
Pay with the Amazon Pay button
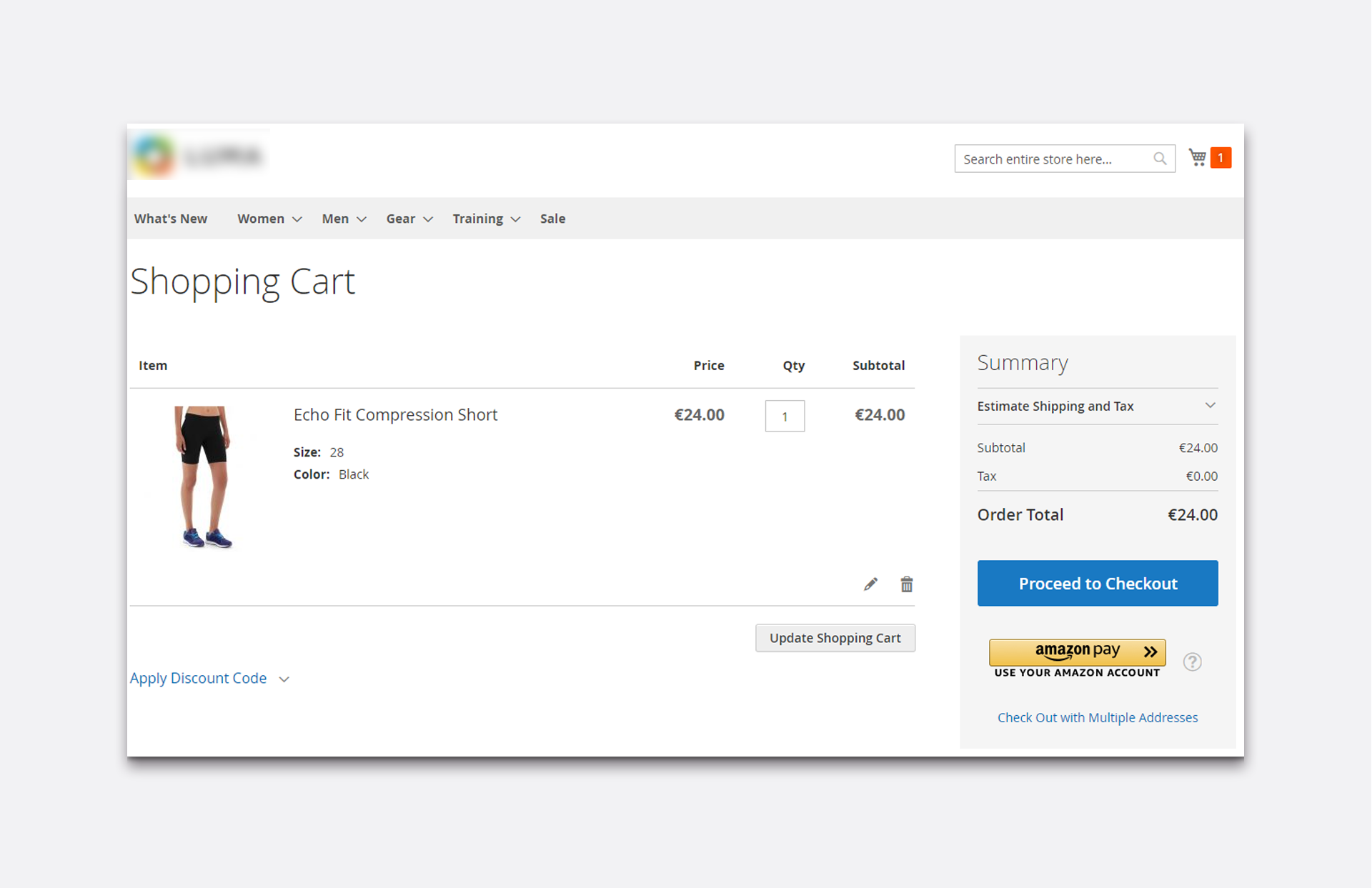(1077, 652)
